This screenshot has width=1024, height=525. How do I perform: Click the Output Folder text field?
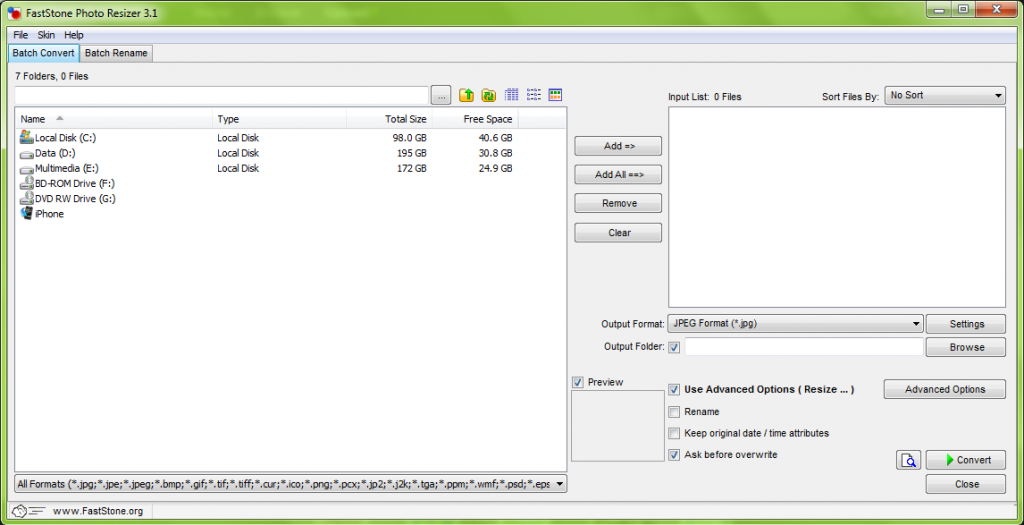(803, 347)
